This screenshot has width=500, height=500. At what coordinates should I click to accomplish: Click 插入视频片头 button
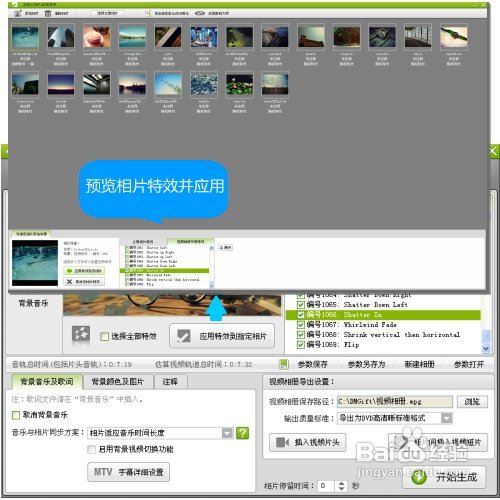(307, 443)
